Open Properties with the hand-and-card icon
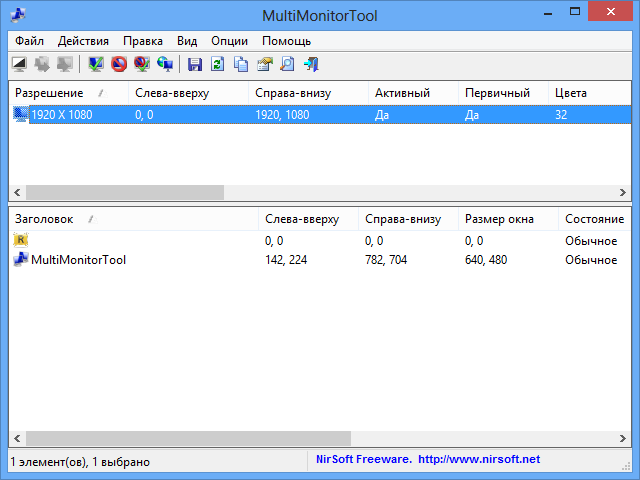Viewport: 640px width, 480px height. 264,64
